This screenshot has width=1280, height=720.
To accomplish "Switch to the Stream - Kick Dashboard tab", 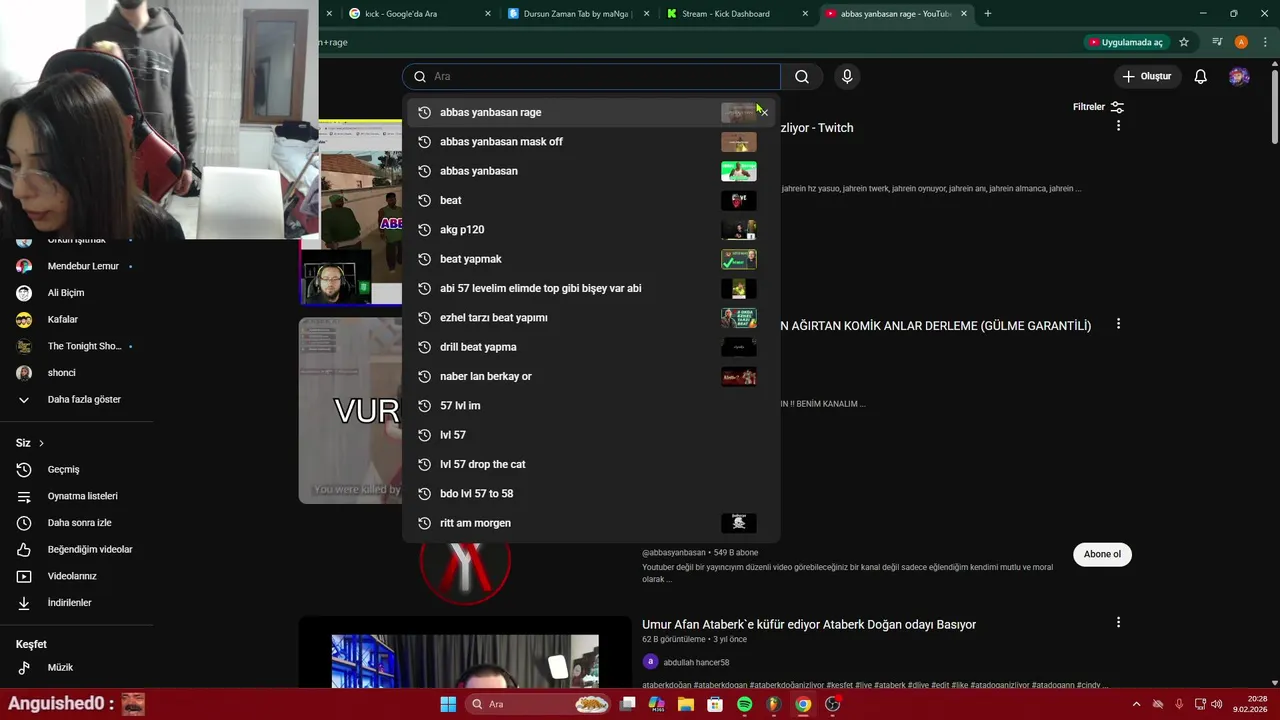I will (x=737, y=14).
